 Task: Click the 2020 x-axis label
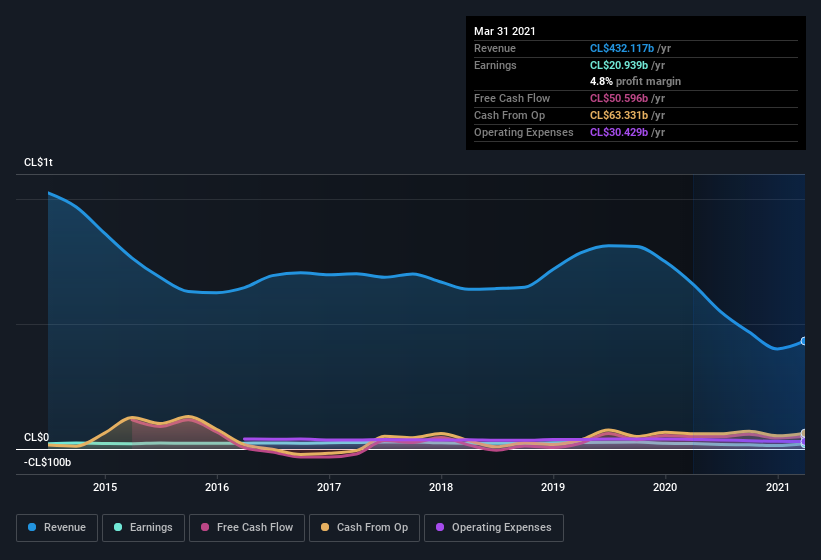point(665,487)
